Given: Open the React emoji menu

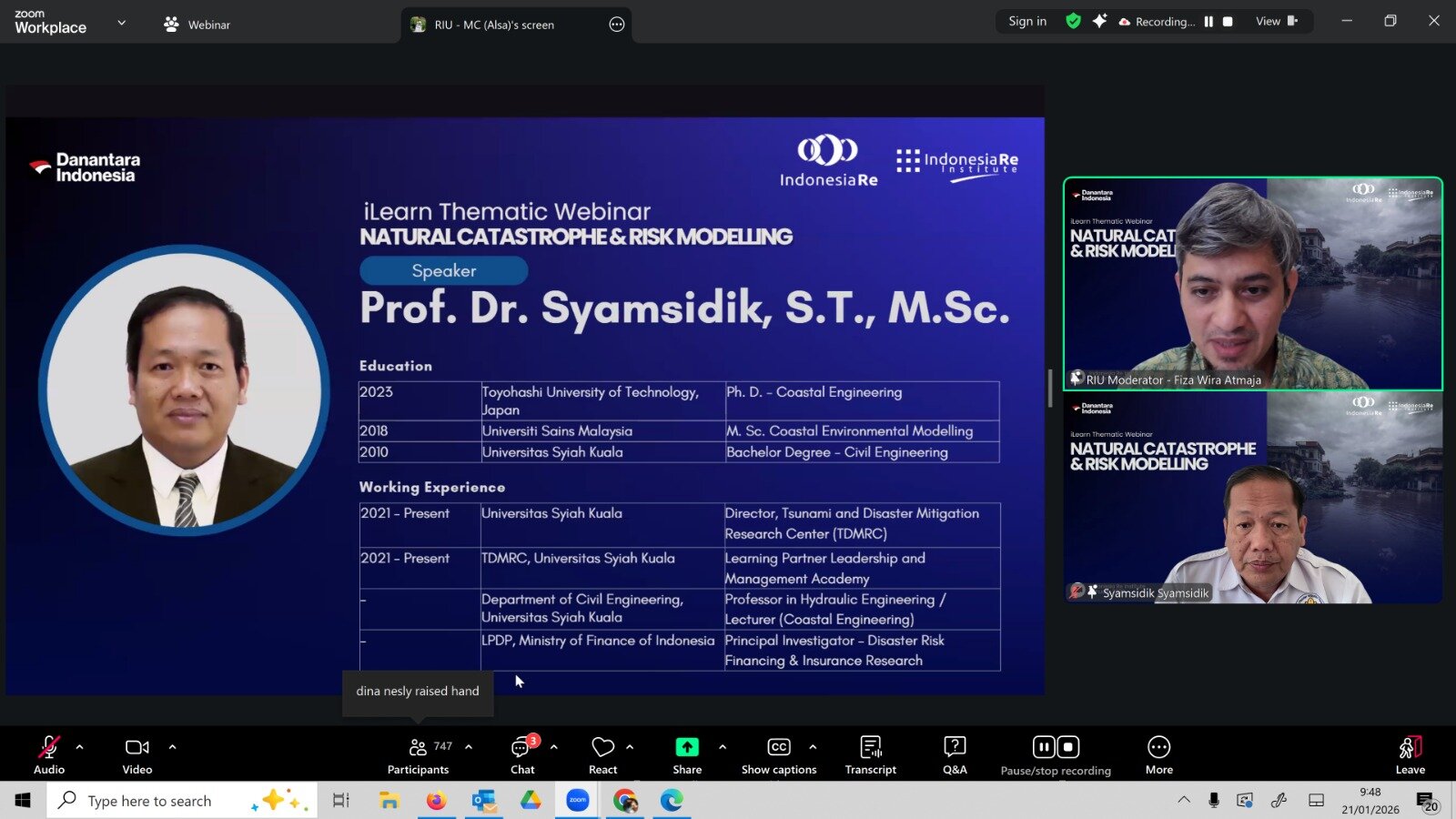Looking at the screenshot, I should pos(602,754).
